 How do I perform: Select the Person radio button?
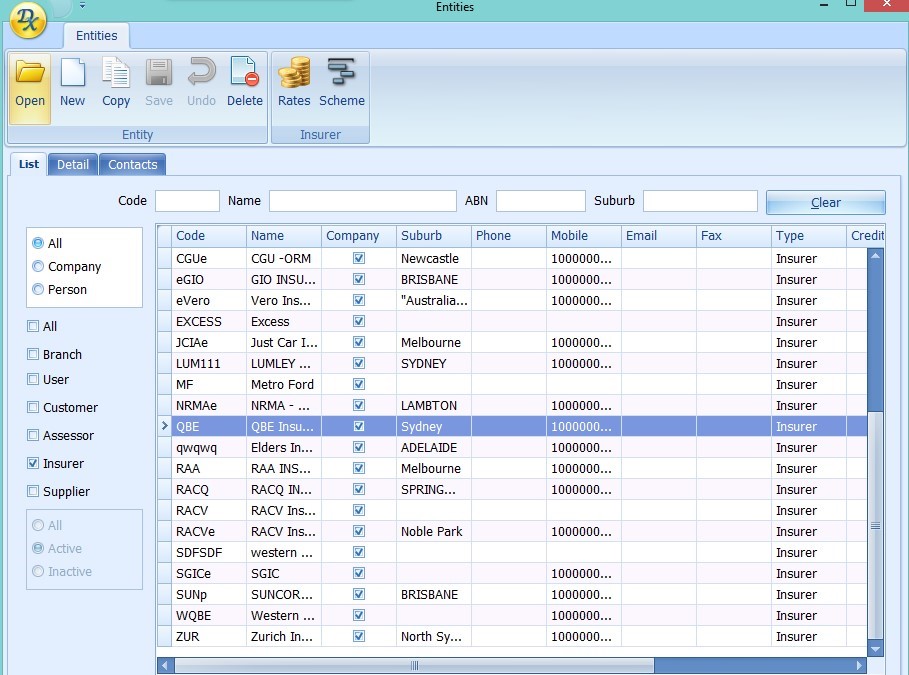(x=38, y=289)
